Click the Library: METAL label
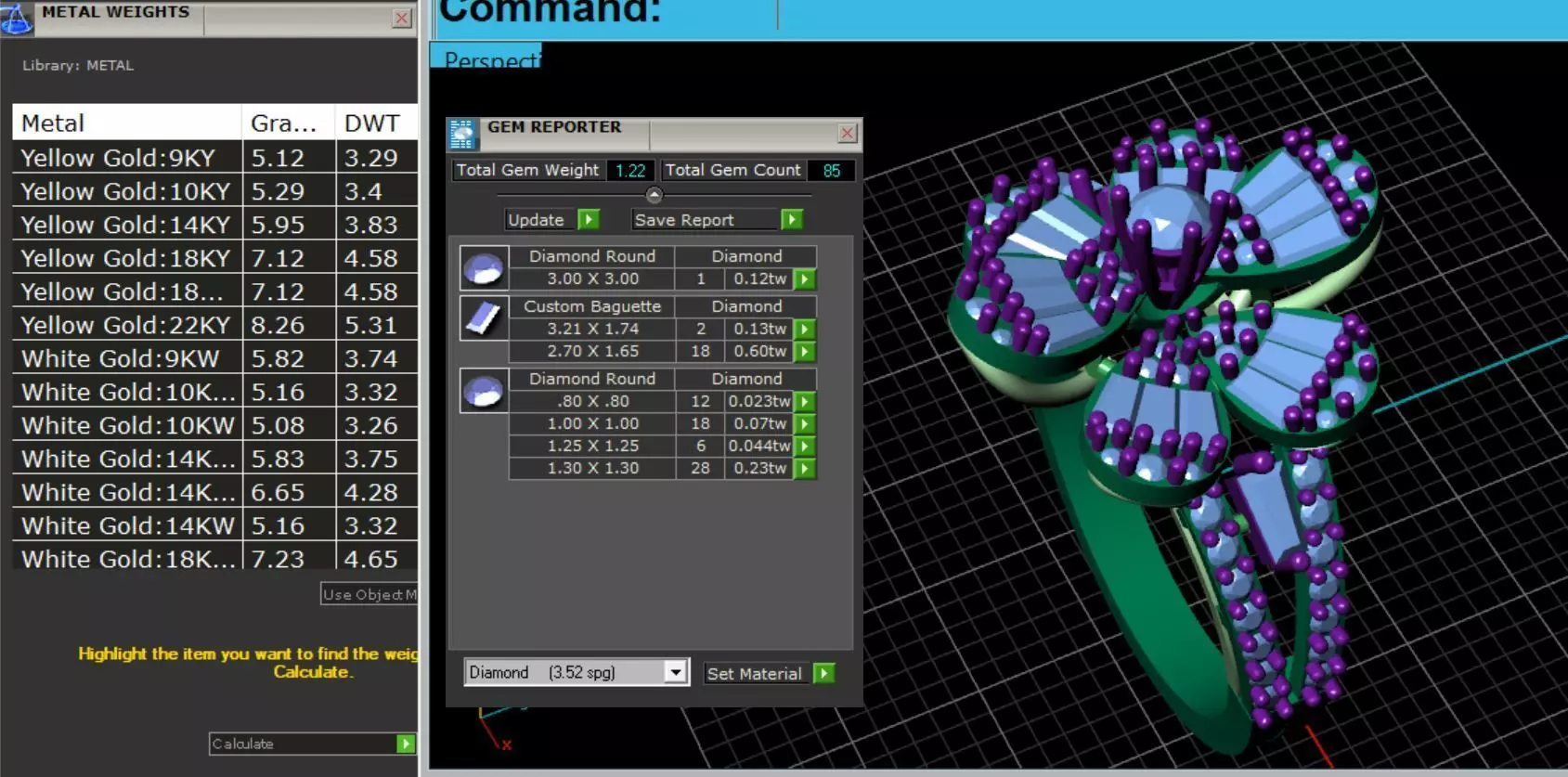The image size is (1568, 777). click(78, 66)
